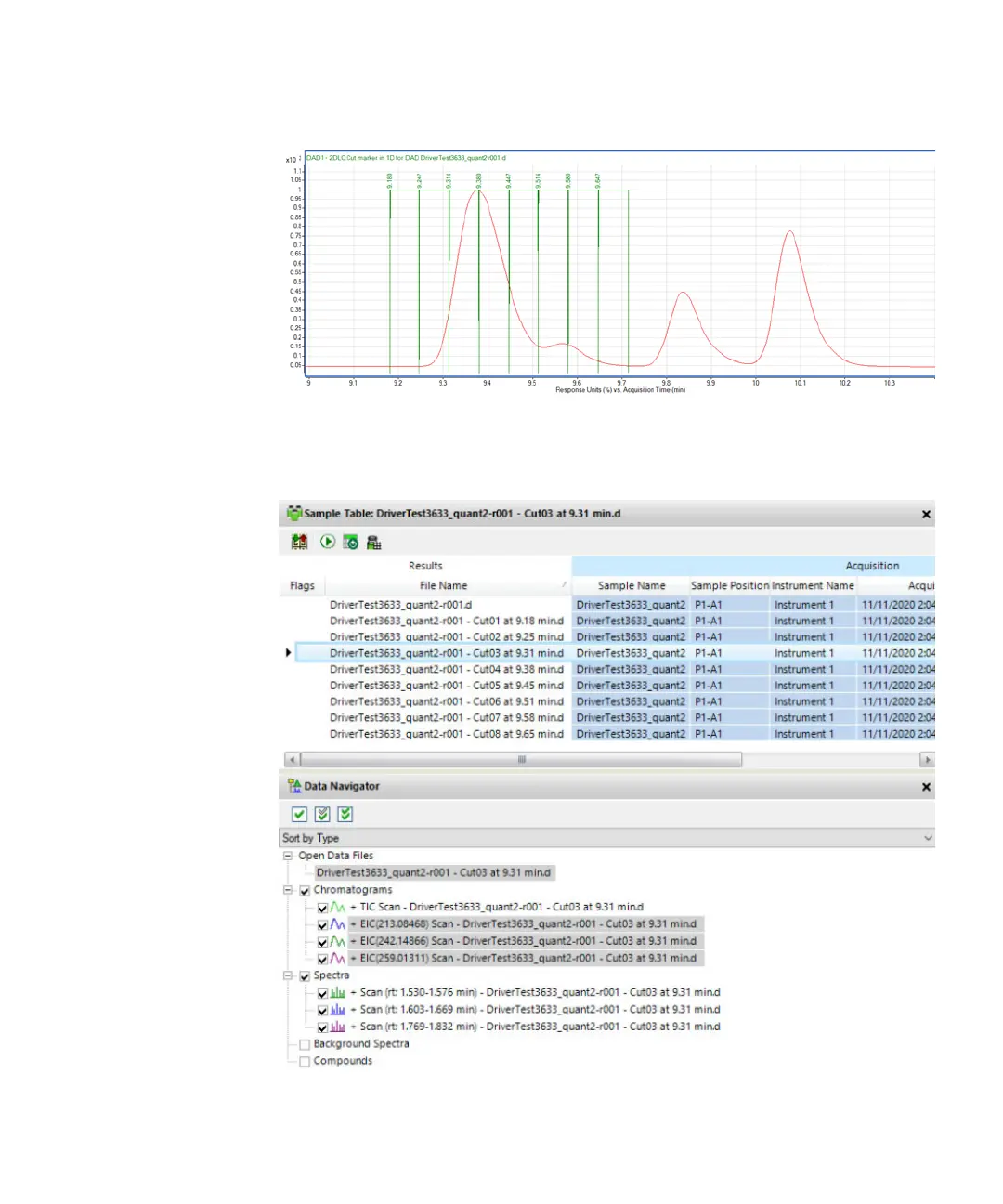Collapse the Open Data Files tree node
The image size is (1003, 1204).
(x=288, y=856)
